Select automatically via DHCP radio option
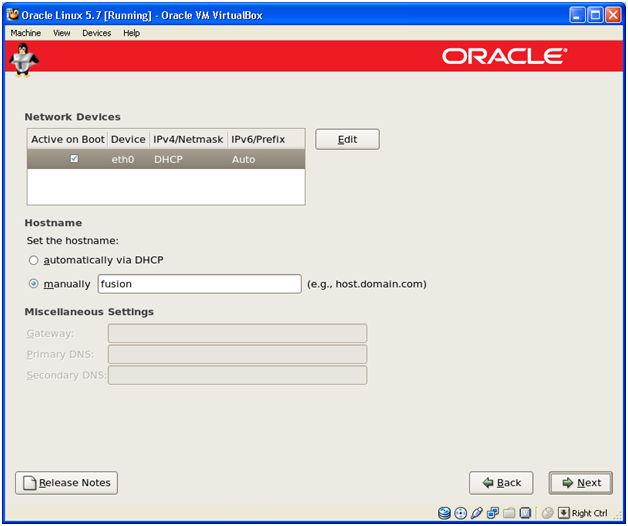The width and height of the screenshot is (628, 526). tap(34, 260)
